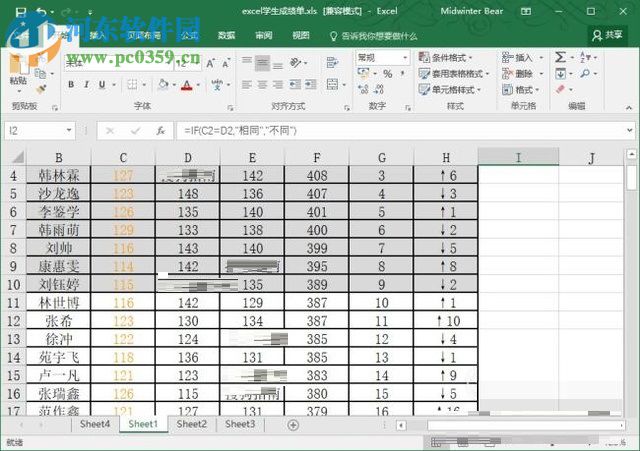Image resolution: width=640 pixels, height=451 pixels.
Task: Click the Find and Select magnifier icon
Action: click(x=585, y=73)
